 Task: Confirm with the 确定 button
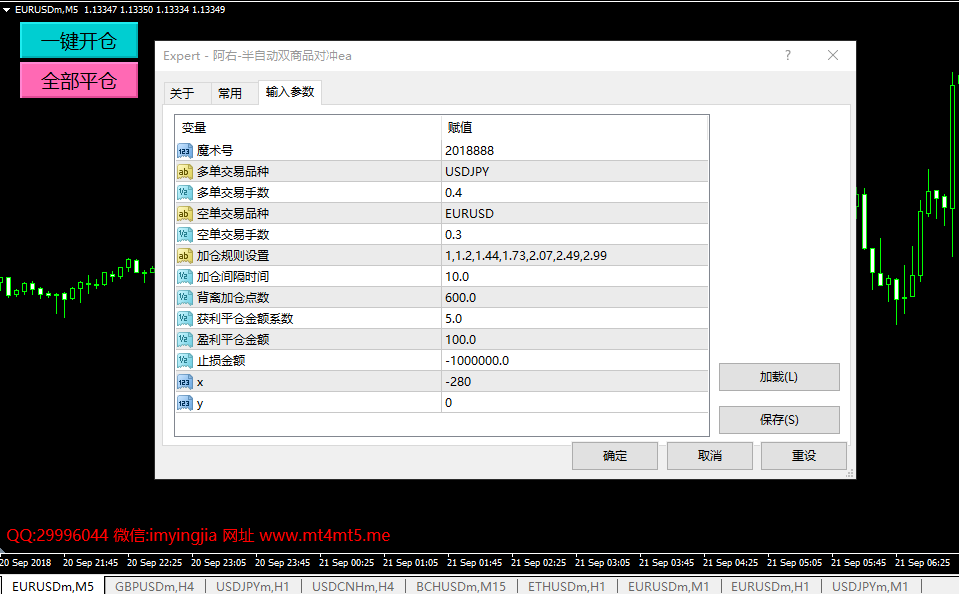[x=615, y=456]
